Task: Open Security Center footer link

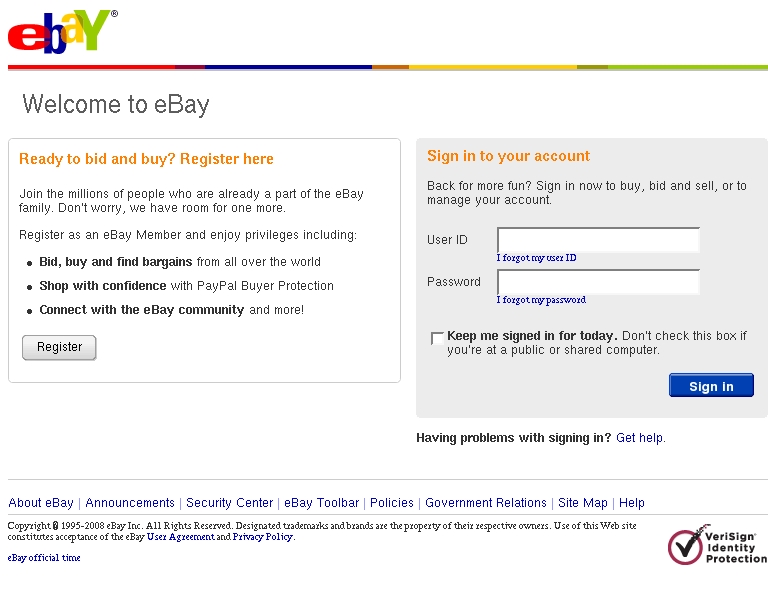Action: point(229,503)
